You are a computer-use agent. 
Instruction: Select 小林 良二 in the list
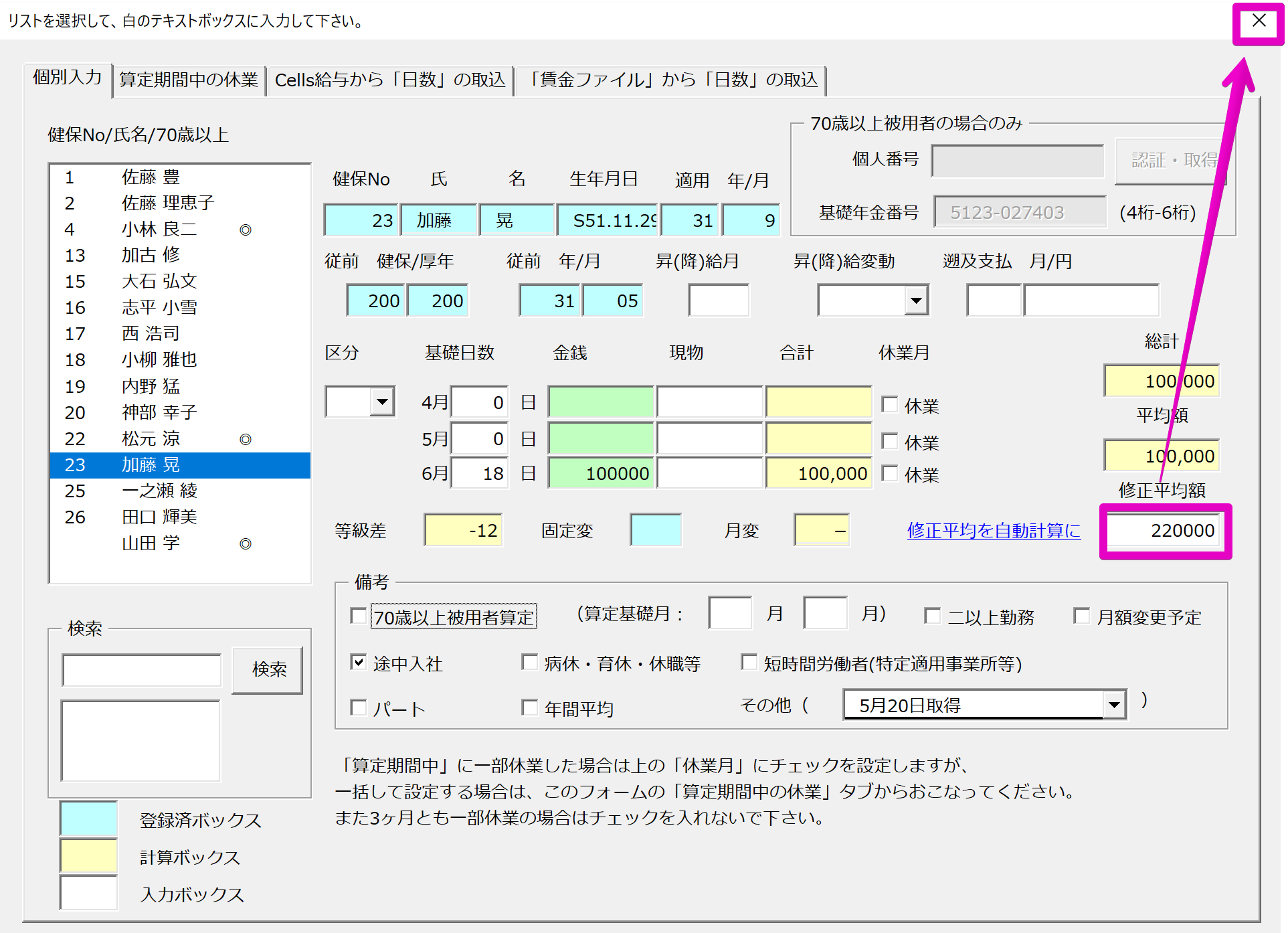(x=180, y=229)
